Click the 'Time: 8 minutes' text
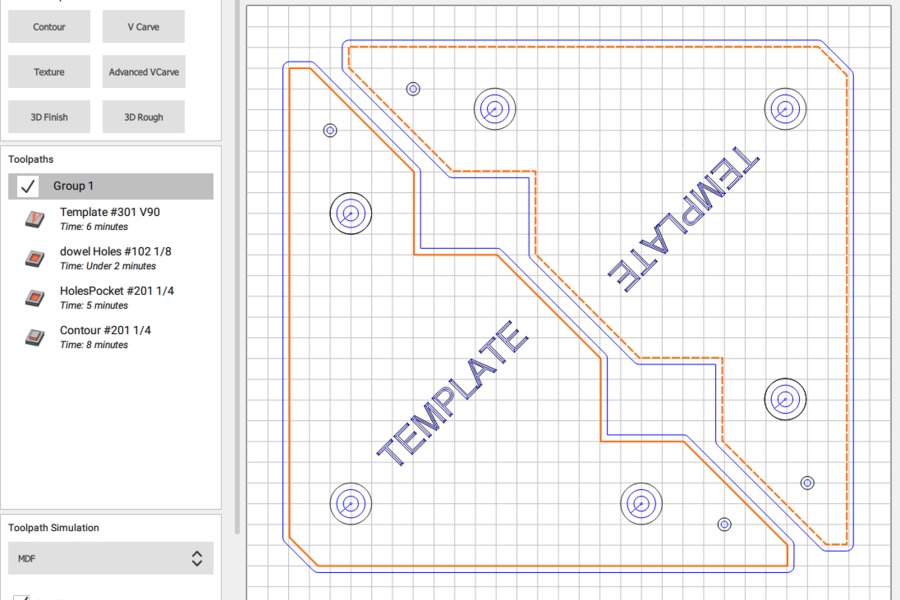900x600 pixels. (x=94, y=345)
